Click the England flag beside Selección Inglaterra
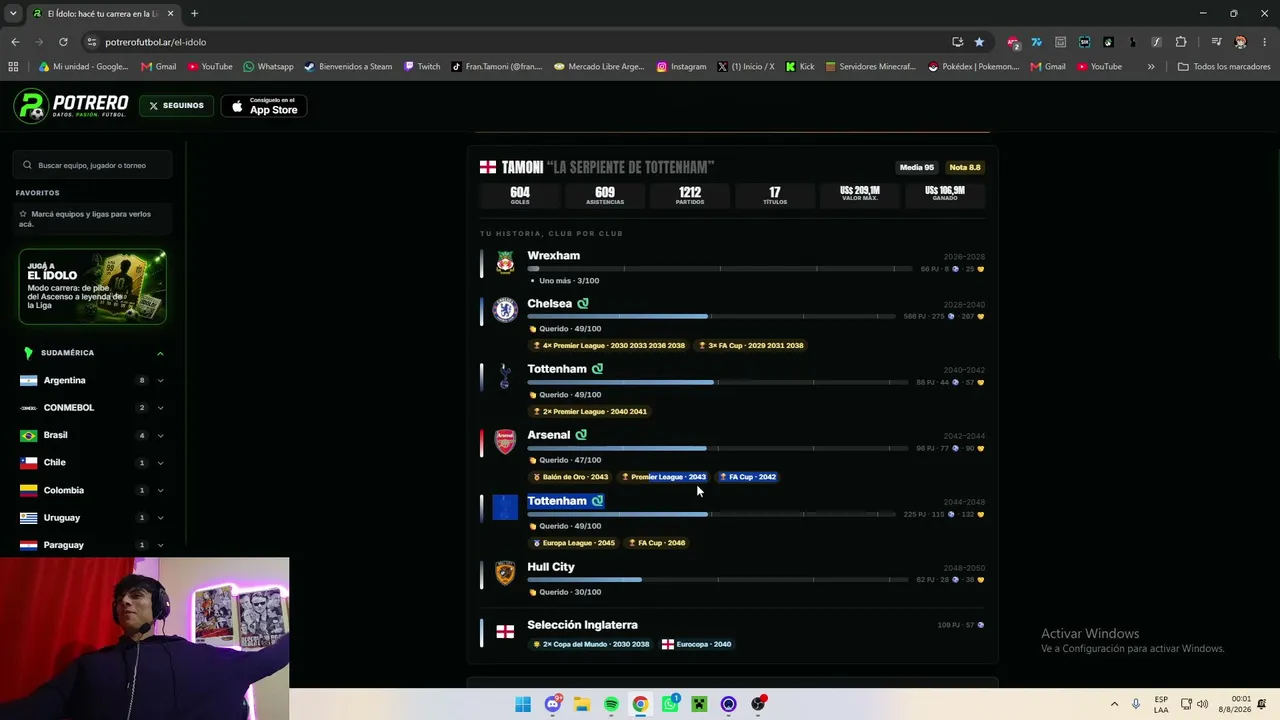Viewport: 1280px width, 720px height. (x=505, y=631)
